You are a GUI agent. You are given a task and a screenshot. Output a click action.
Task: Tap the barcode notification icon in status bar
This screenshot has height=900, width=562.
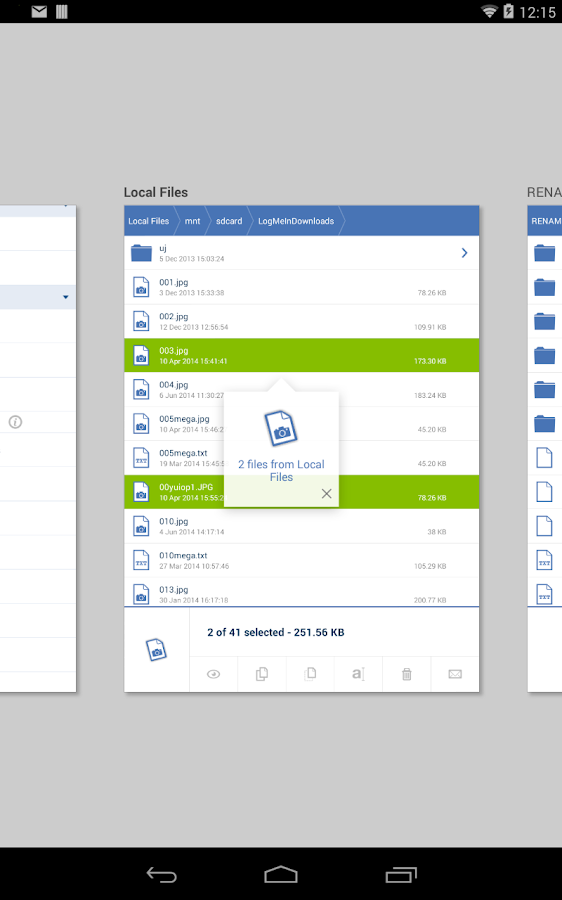coord(61,11)
